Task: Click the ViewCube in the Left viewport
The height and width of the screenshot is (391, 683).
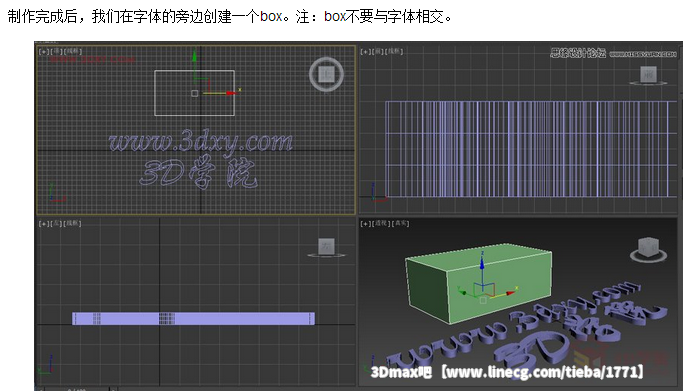Action: [x=326, y=247]
